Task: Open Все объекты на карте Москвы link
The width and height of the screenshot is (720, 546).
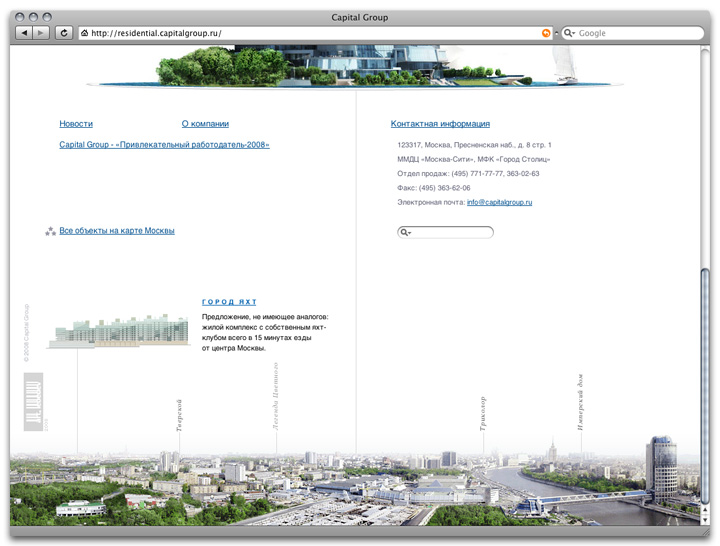Action: (x=117, y=231)
